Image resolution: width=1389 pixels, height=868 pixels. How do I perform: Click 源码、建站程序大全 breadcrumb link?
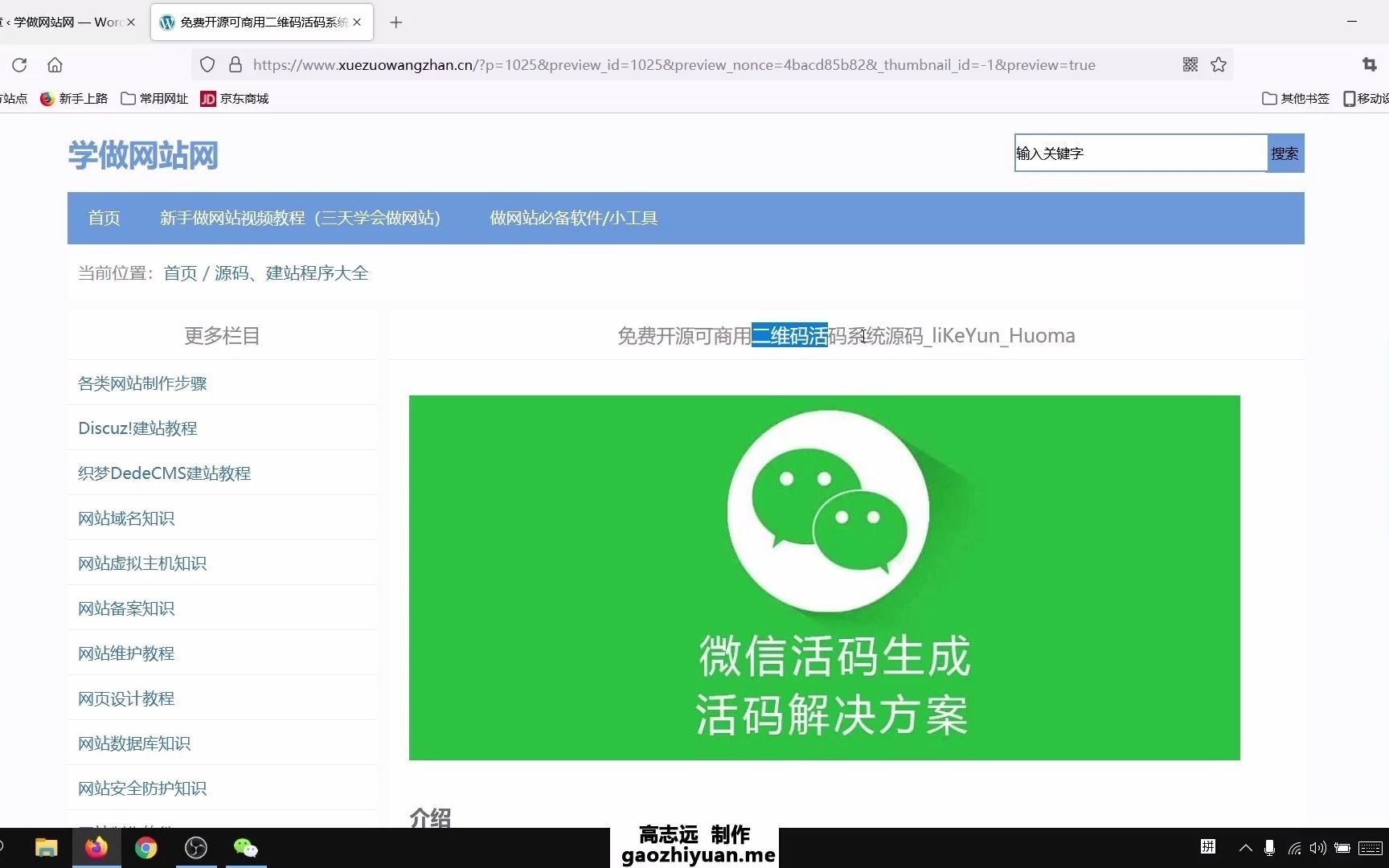coord(291,273)
